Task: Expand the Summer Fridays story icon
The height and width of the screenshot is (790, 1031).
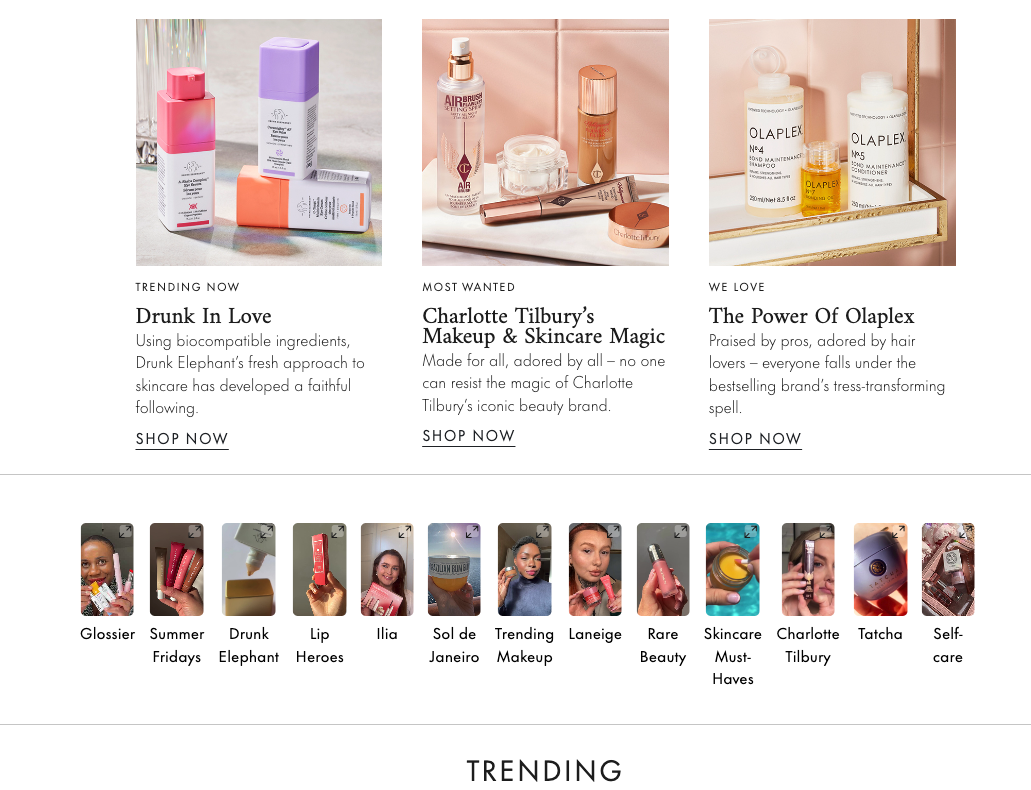Action: click(195, 532)
